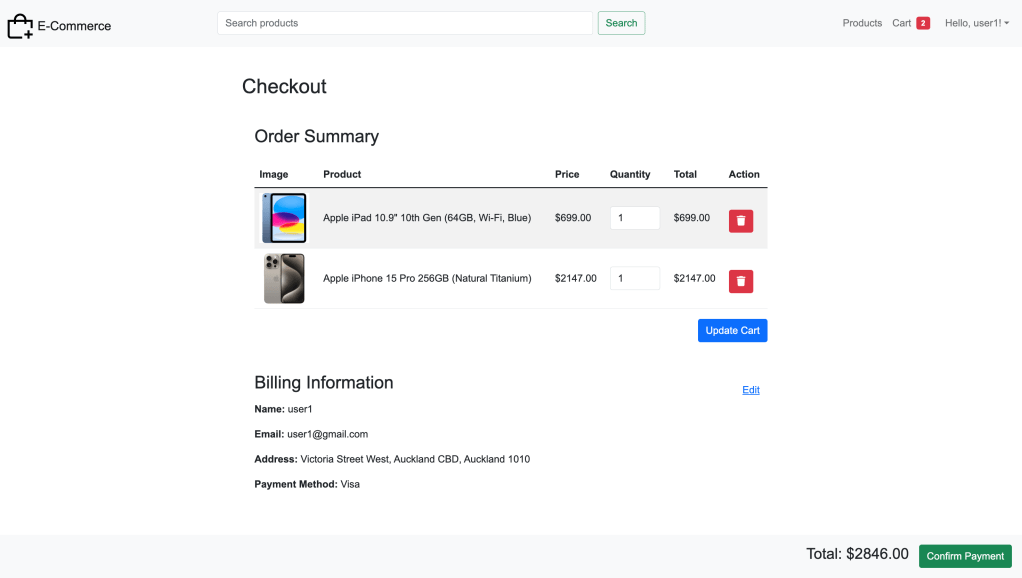Delete the Apple iPad from cart
This screenshot has height=578, width=1022.
click(x=740, y=220)
